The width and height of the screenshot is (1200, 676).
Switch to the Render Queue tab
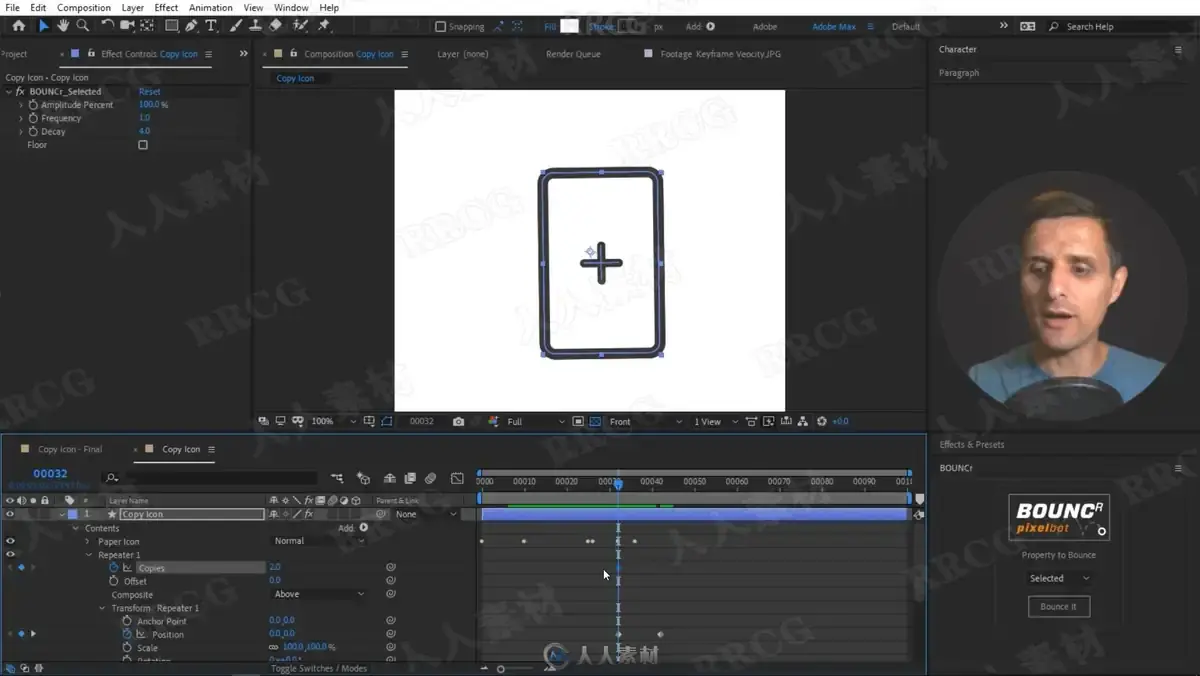pos(573,54)
